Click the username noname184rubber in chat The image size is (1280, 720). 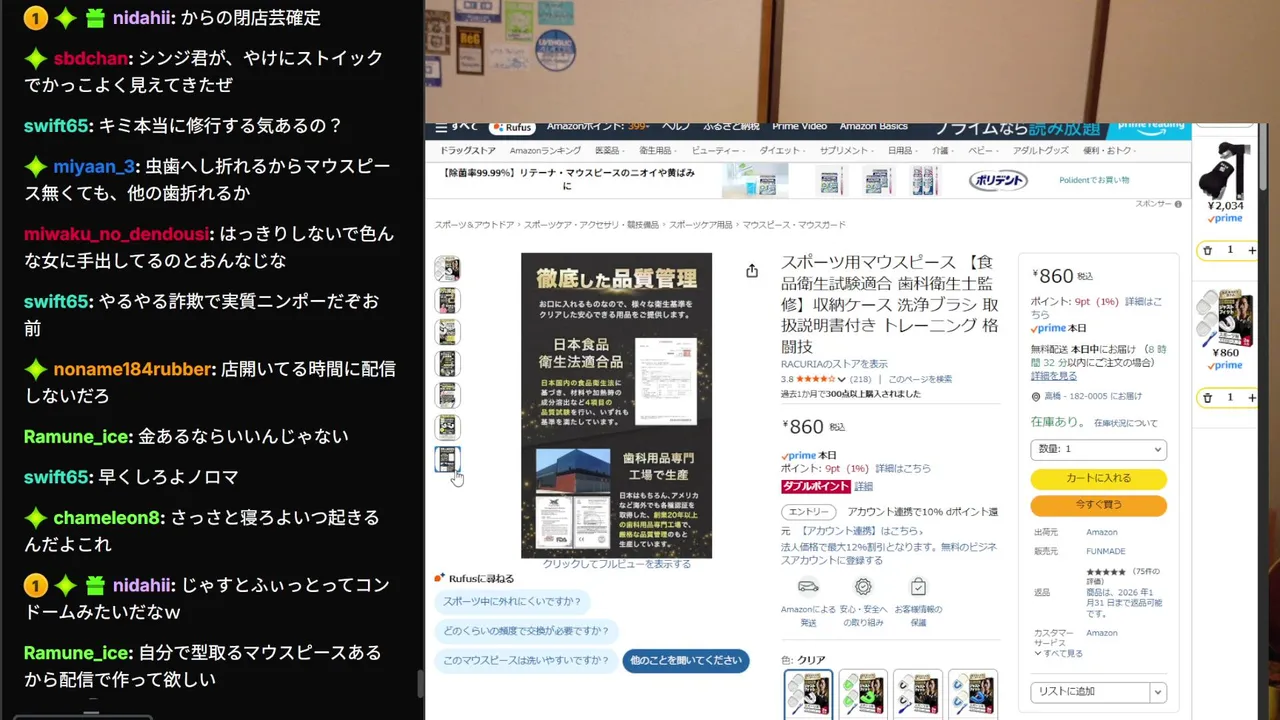(133, 369)
